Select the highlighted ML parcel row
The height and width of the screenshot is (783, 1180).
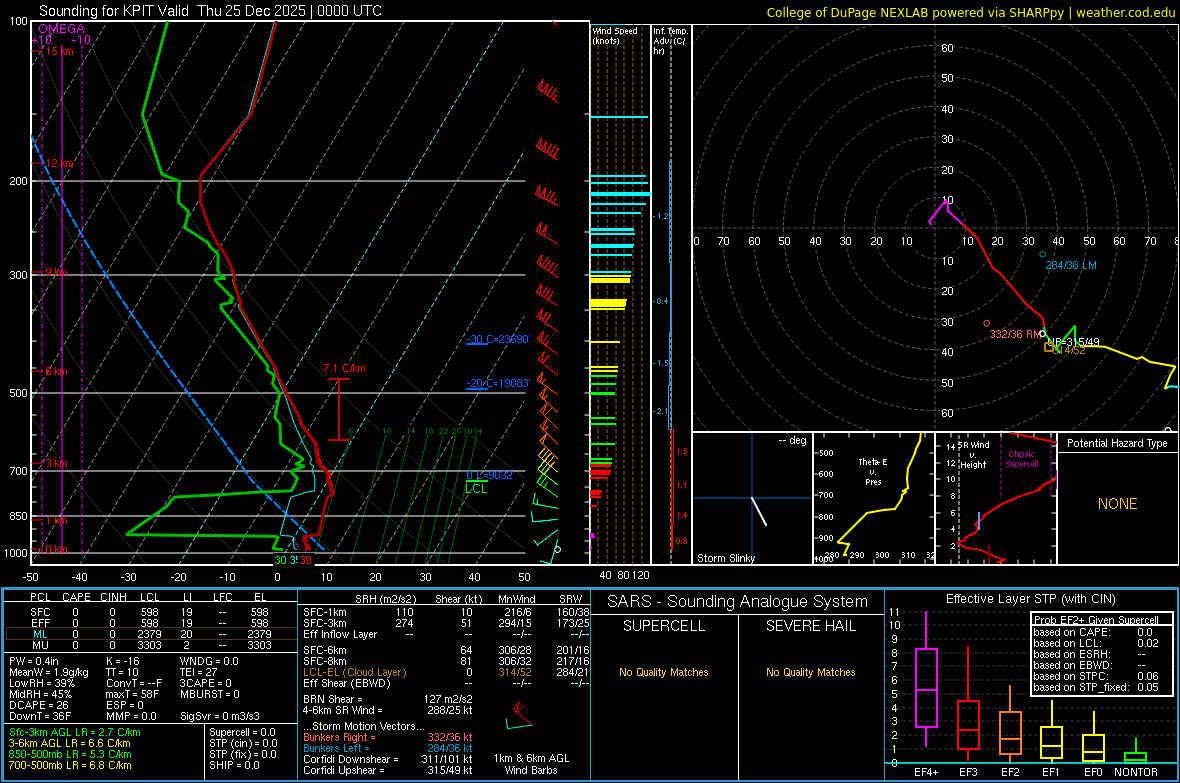pyautogui.click(x=149, y=634)
